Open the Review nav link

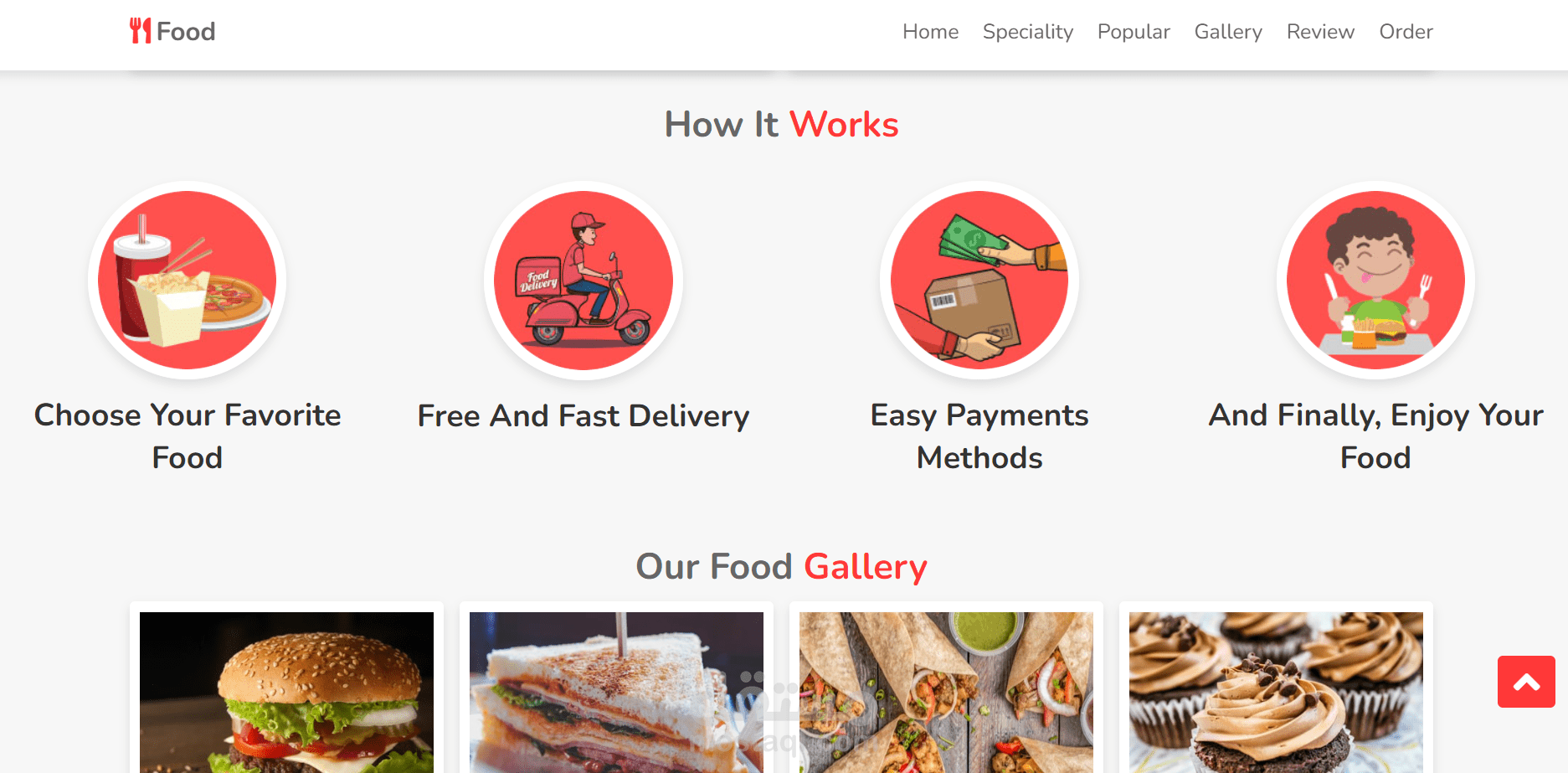coord(1320,32)
